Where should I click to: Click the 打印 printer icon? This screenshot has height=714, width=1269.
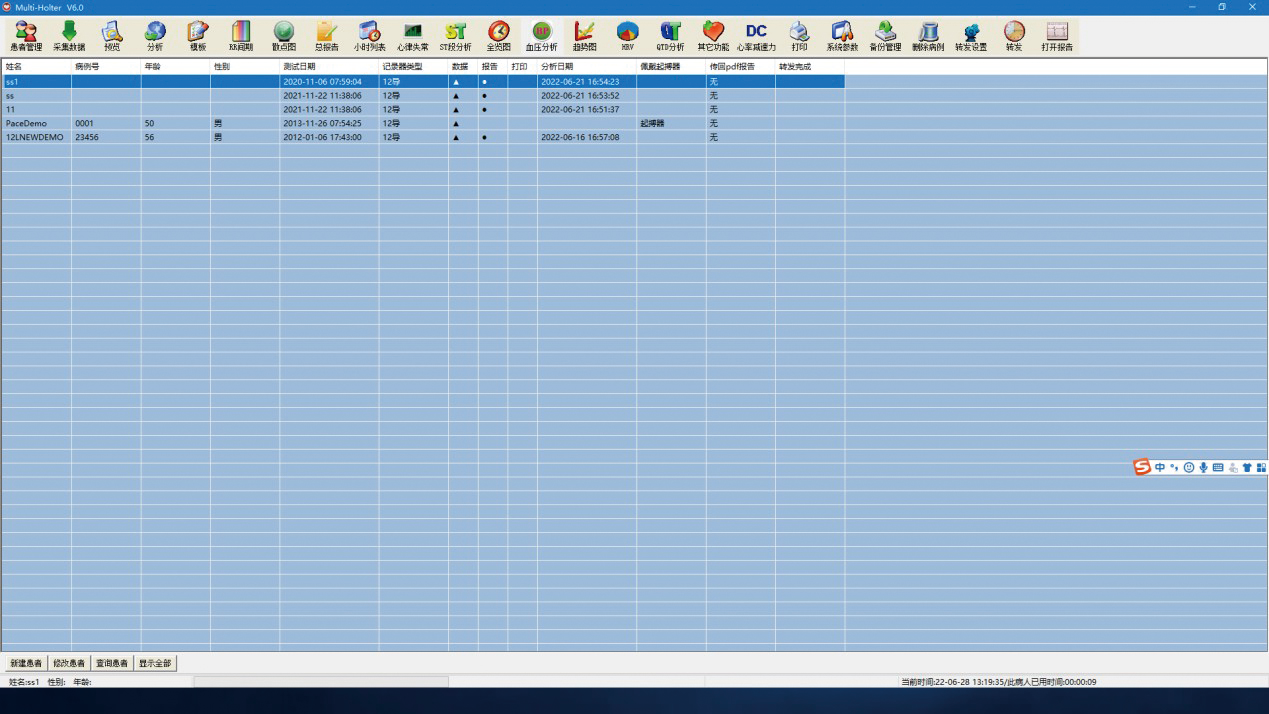tap(799, 36)
